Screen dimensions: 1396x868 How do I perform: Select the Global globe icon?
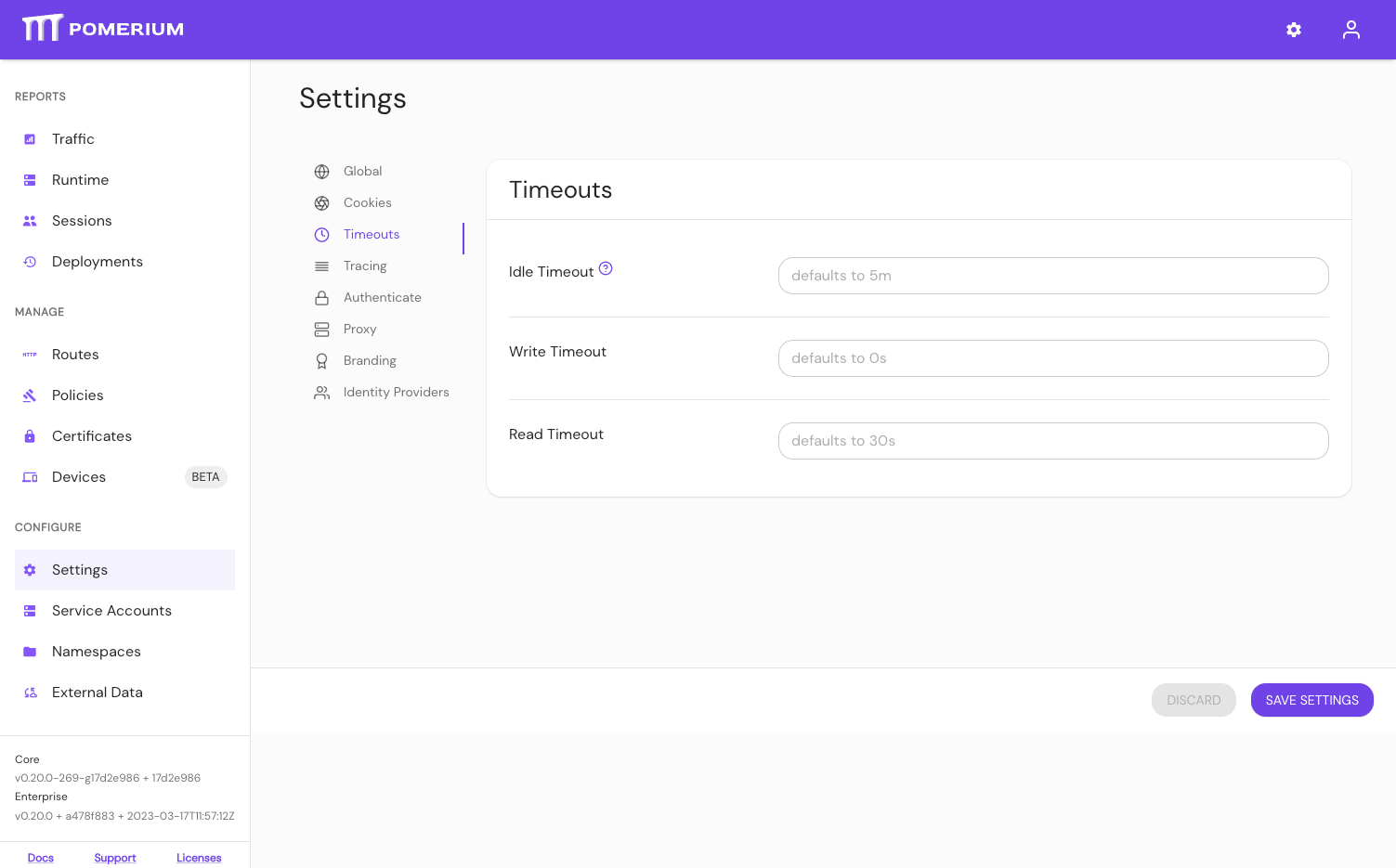click(322, 172)
